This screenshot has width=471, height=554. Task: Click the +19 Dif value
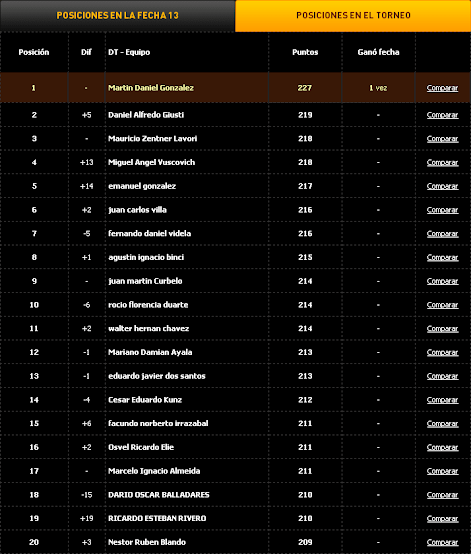pyautogui.click(x=87, y=518)
